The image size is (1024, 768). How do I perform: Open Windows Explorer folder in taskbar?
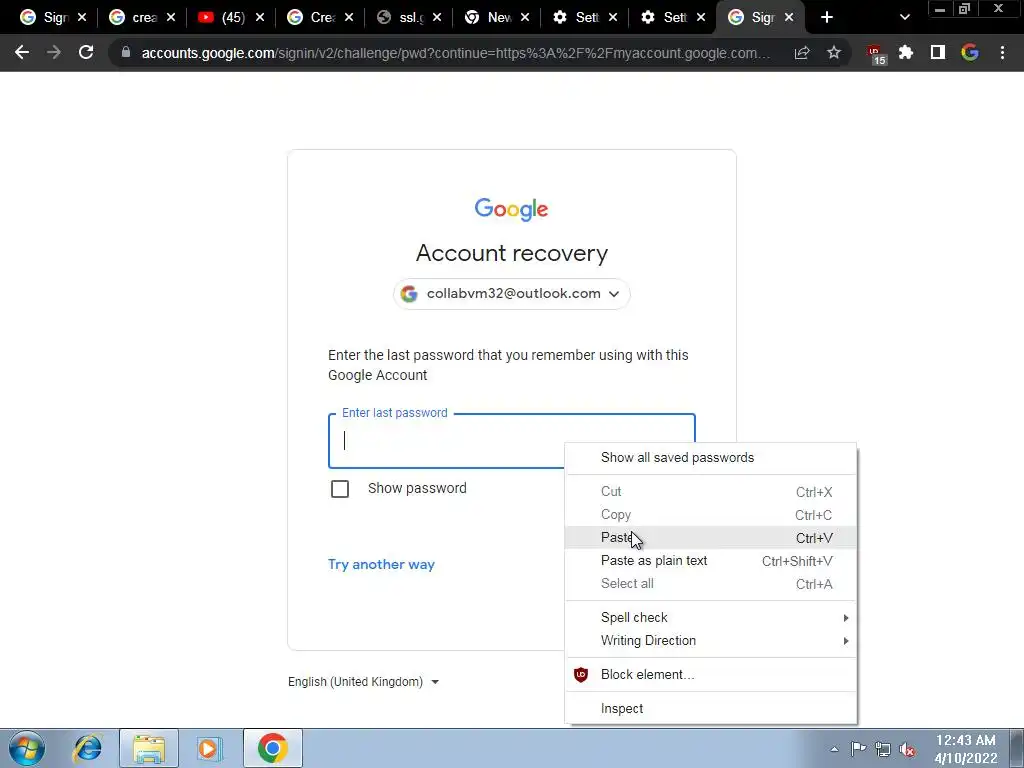(x=149, y=748)
